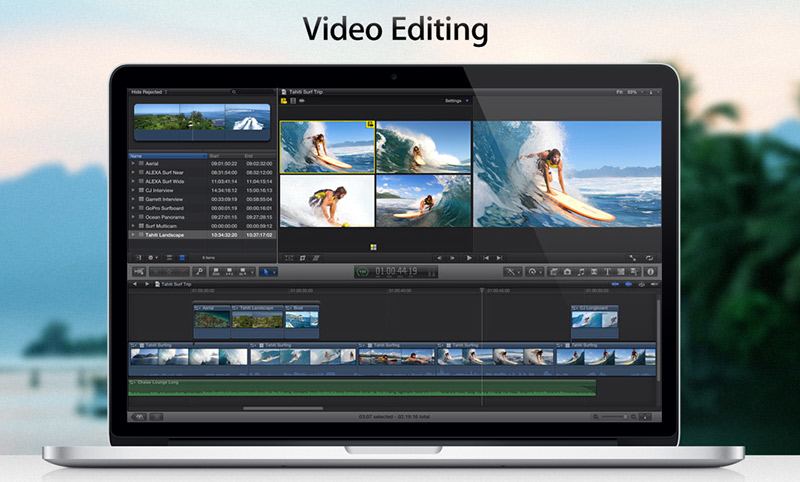800x482 pixels.
Task: Open the Crop tool in viewer
Action: coord(303,258)
